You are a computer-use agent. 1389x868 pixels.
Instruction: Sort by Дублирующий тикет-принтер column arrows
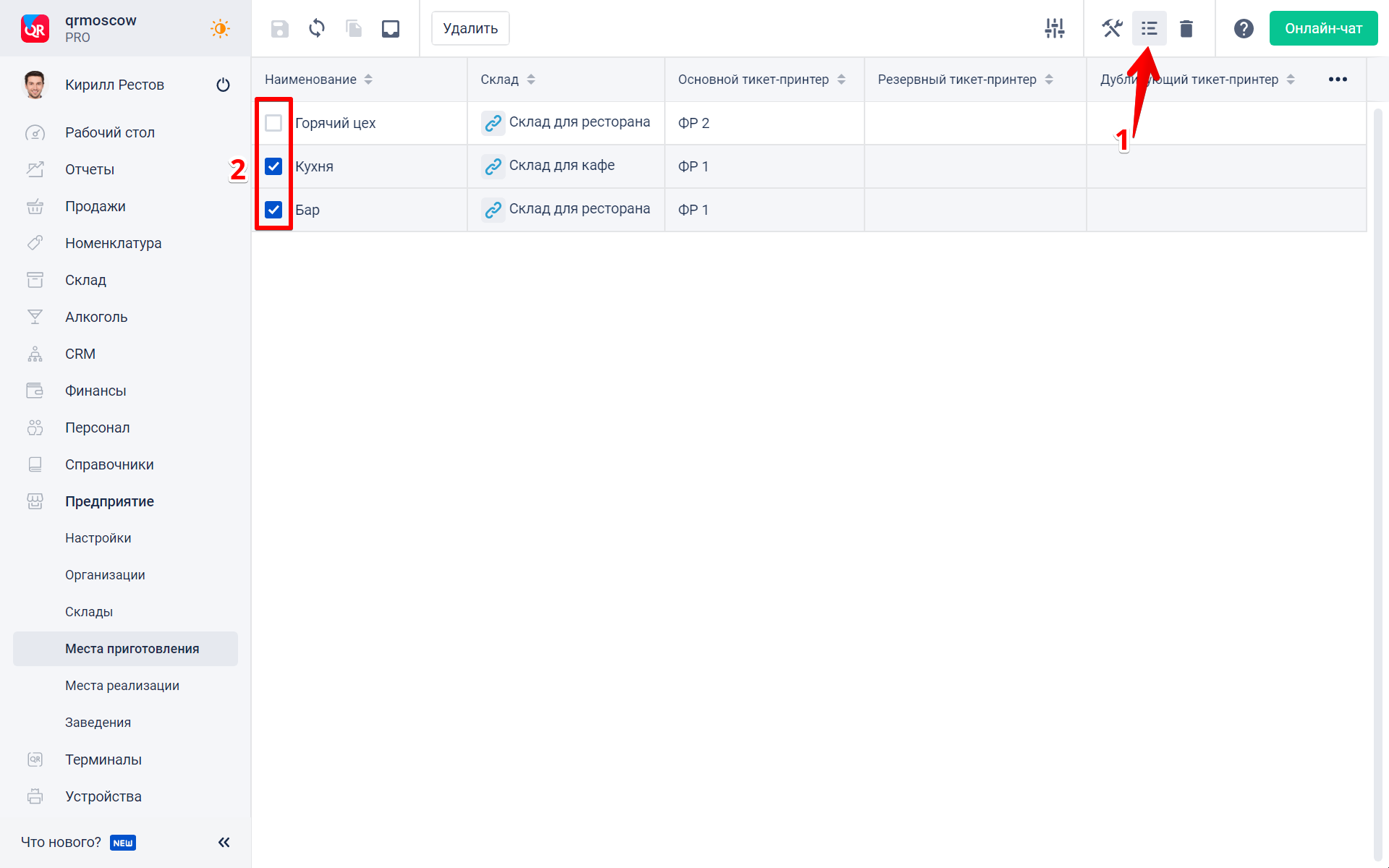click(1291, 80)
